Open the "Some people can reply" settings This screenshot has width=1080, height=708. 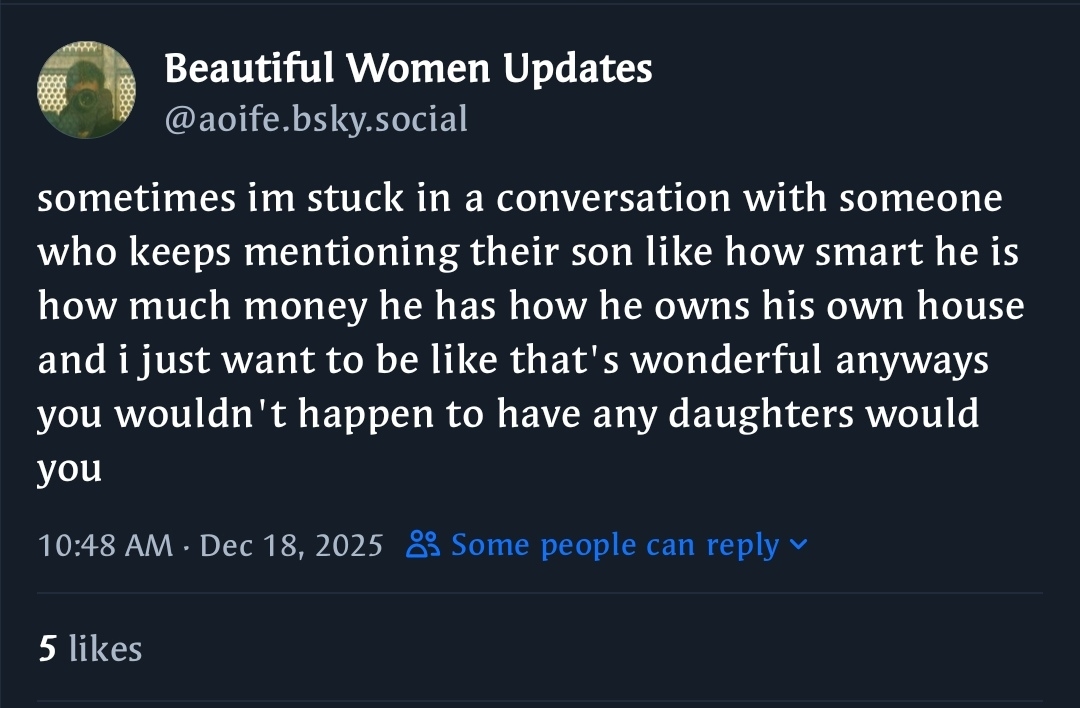614,545
